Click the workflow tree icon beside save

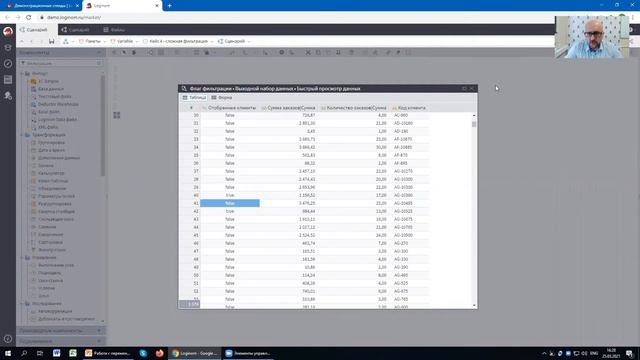(65, 41)
